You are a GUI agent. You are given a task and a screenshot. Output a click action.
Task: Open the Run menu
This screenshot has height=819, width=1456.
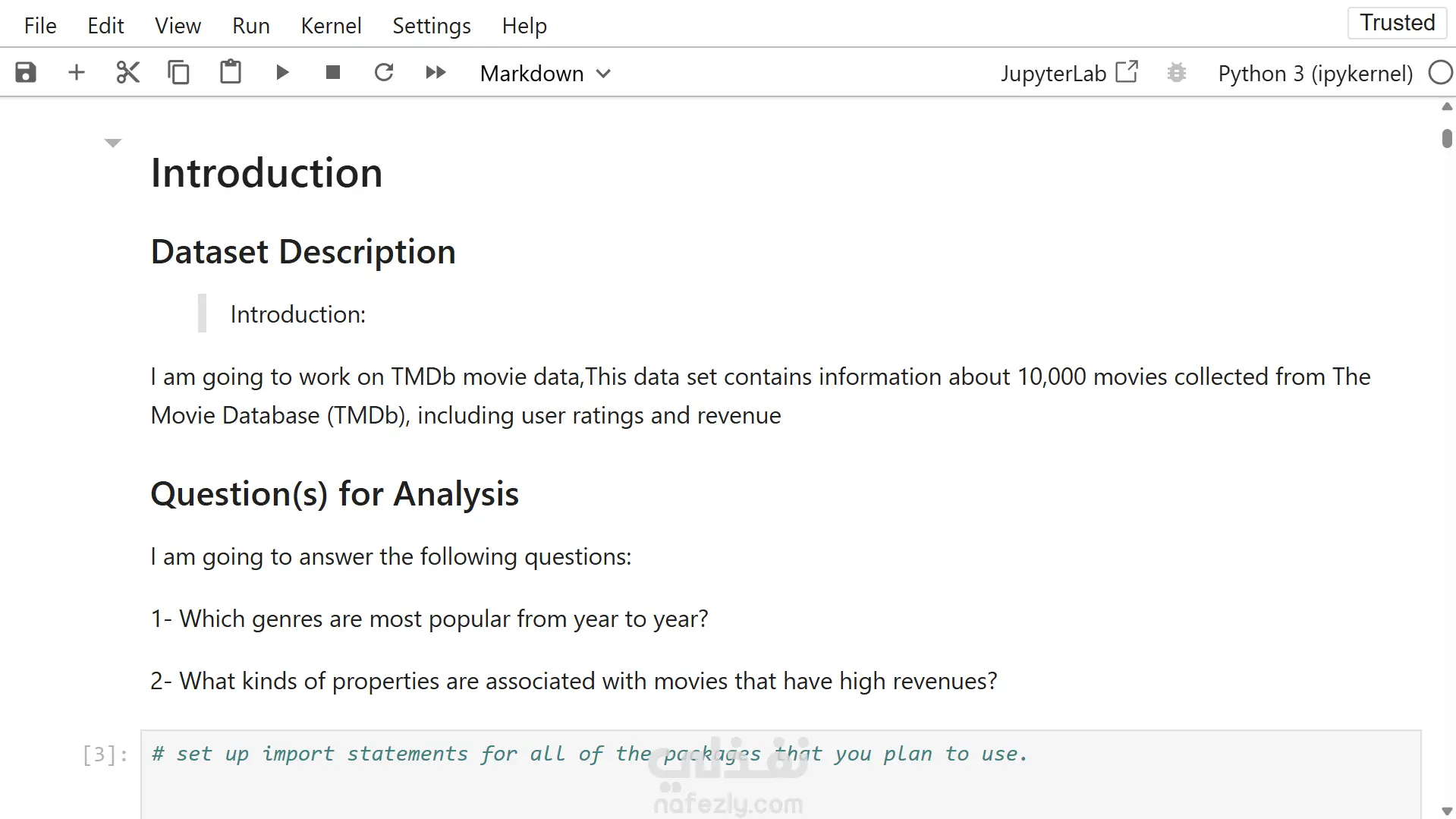(250, 26)
